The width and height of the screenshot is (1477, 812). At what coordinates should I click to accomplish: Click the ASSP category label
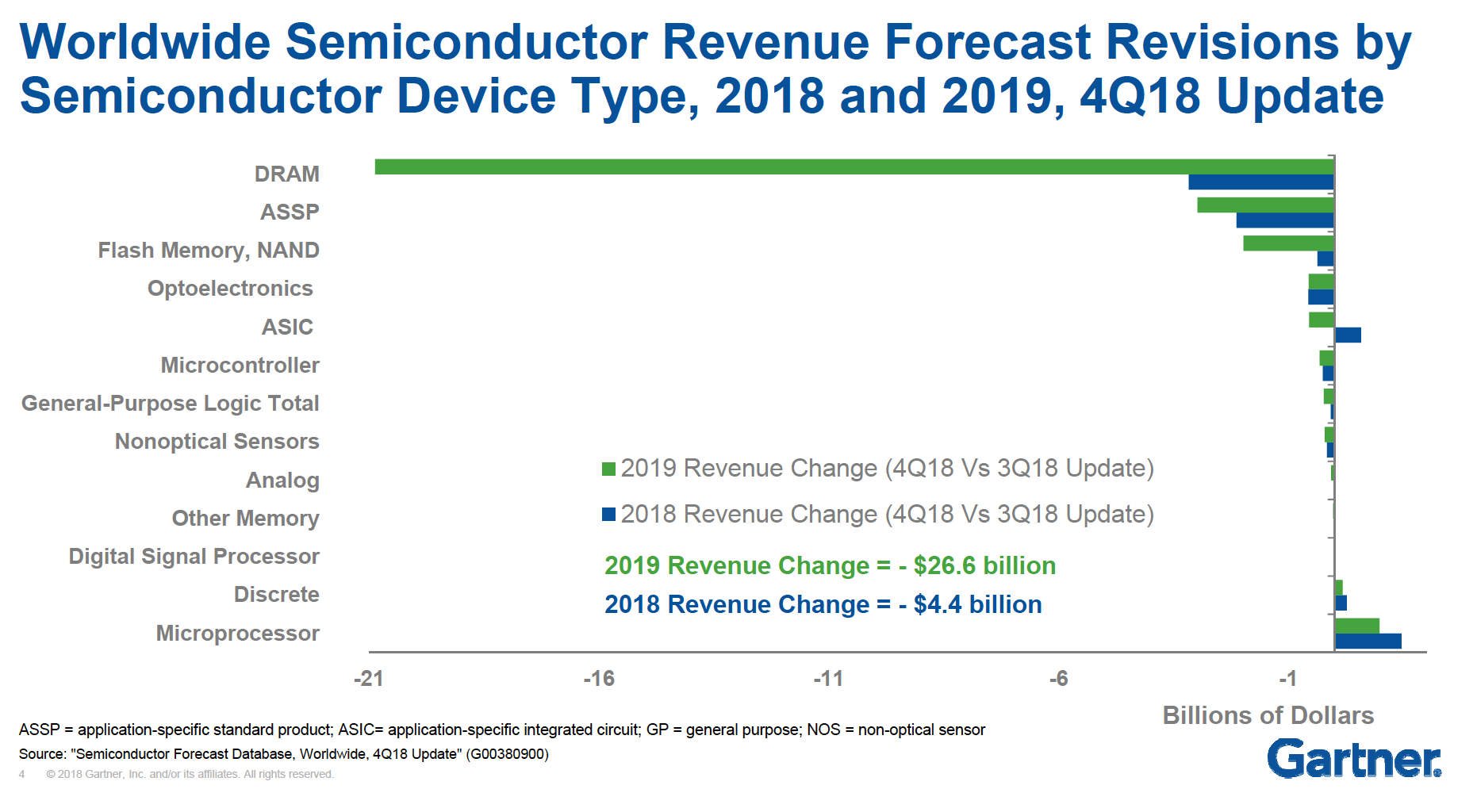click(290, 212)
